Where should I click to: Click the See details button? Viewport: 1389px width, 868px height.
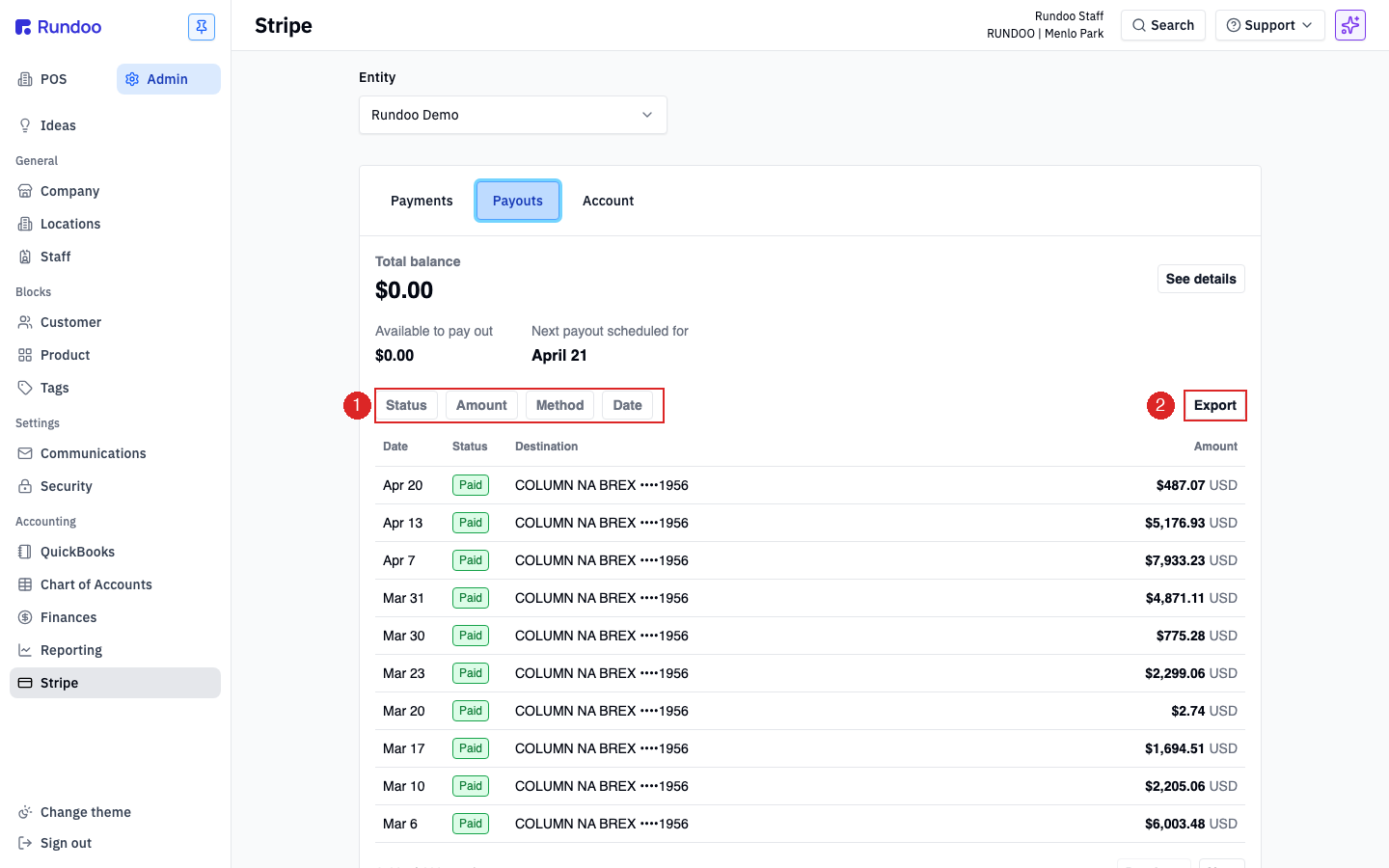[x=1201, y=279]
